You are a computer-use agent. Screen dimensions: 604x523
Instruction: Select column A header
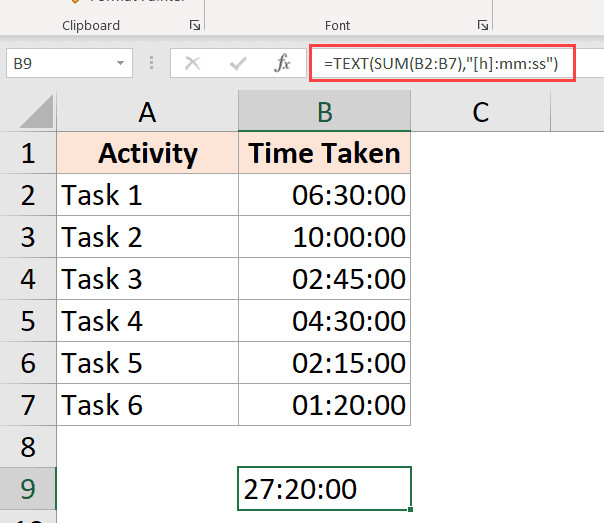(148, 112)
